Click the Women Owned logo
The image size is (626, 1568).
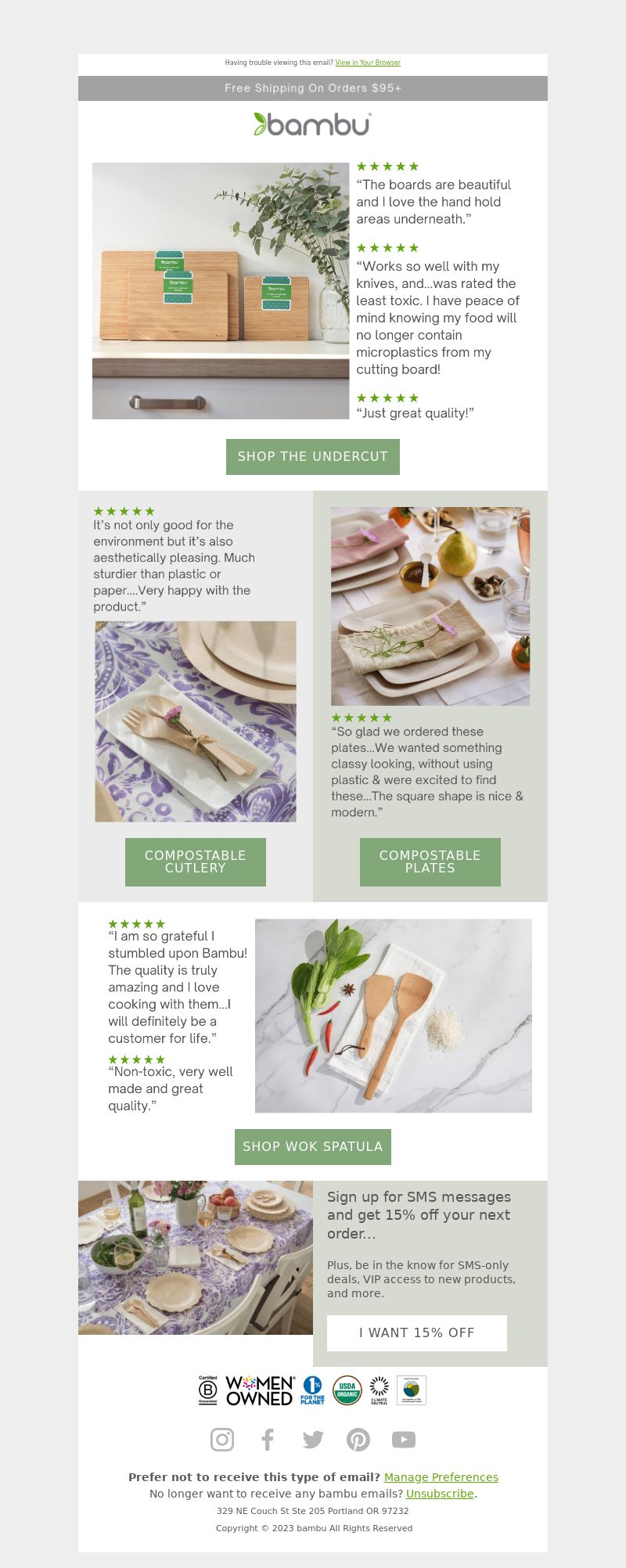[x=260, y=1390]
